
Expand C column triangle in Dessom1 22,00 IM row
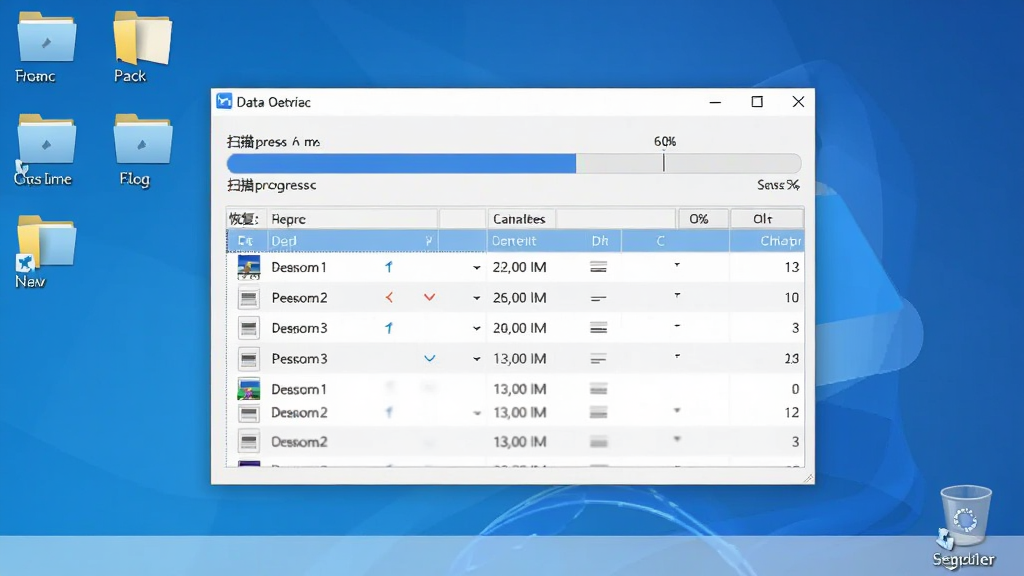coord(677,264)
